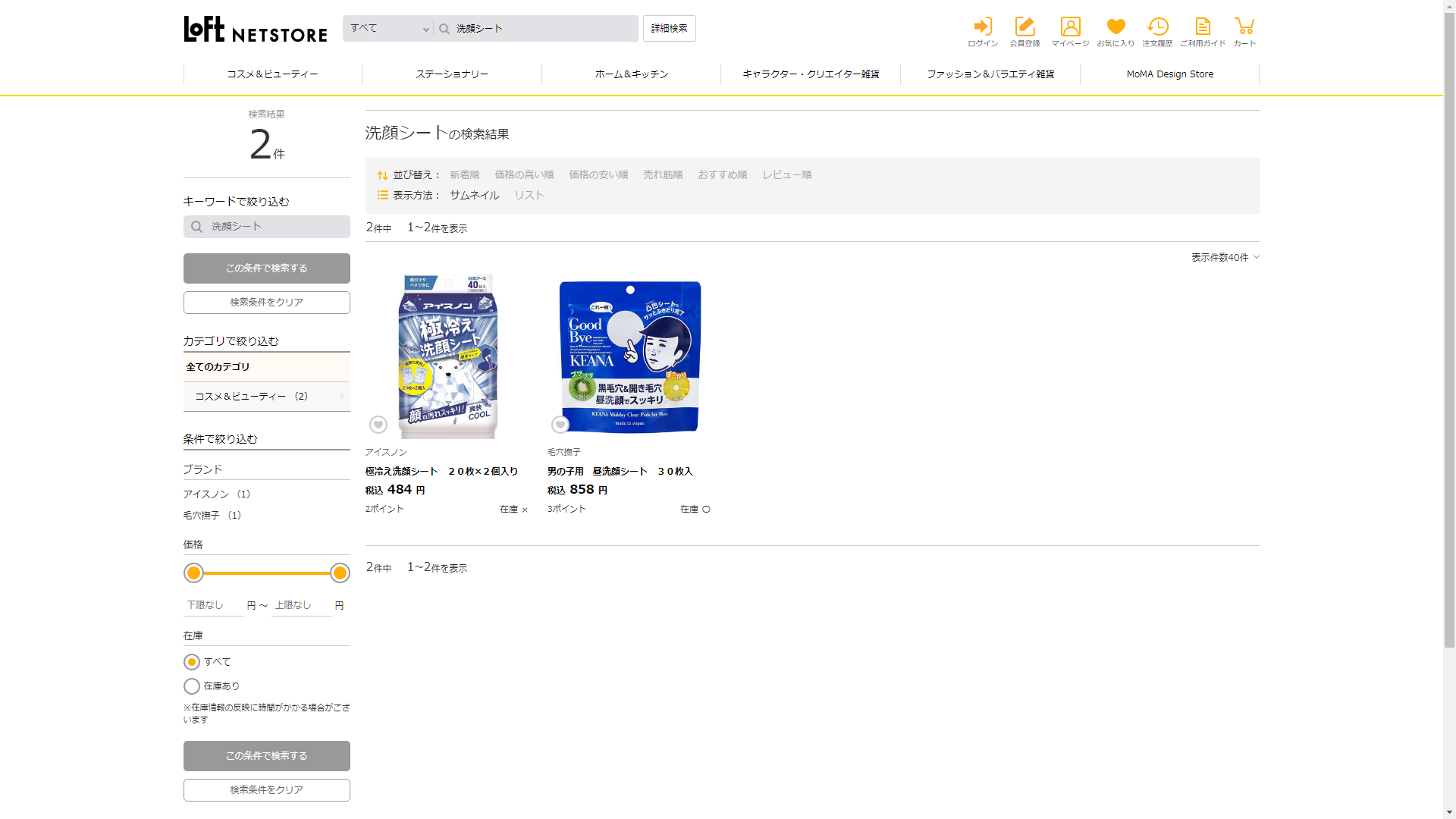
Task: Open favorites heart icon in header
Action: click(1116, 27)
